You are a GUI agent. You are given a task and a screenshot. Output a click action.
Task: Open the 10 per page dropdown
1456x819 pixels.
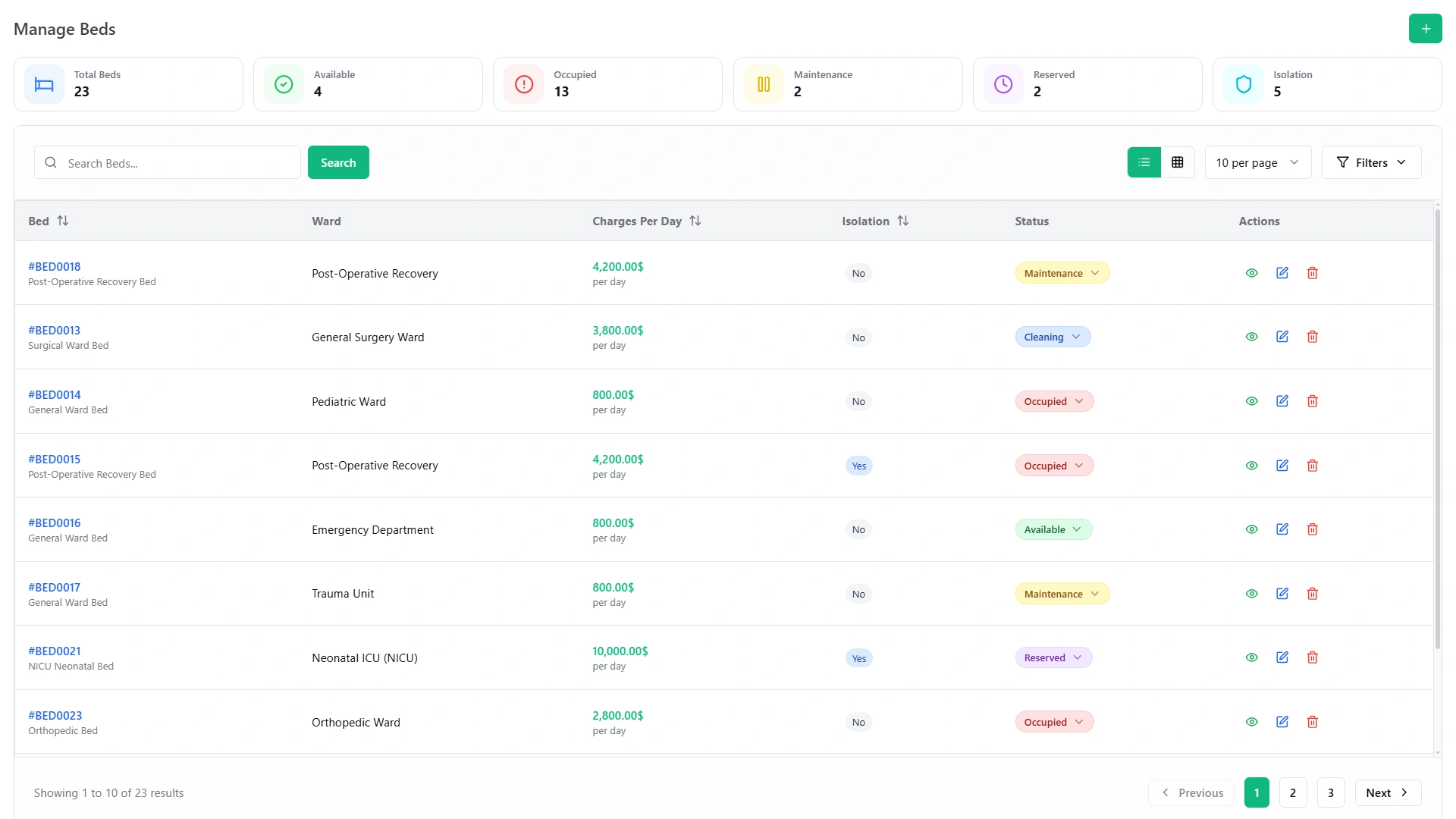[1257, 162]
